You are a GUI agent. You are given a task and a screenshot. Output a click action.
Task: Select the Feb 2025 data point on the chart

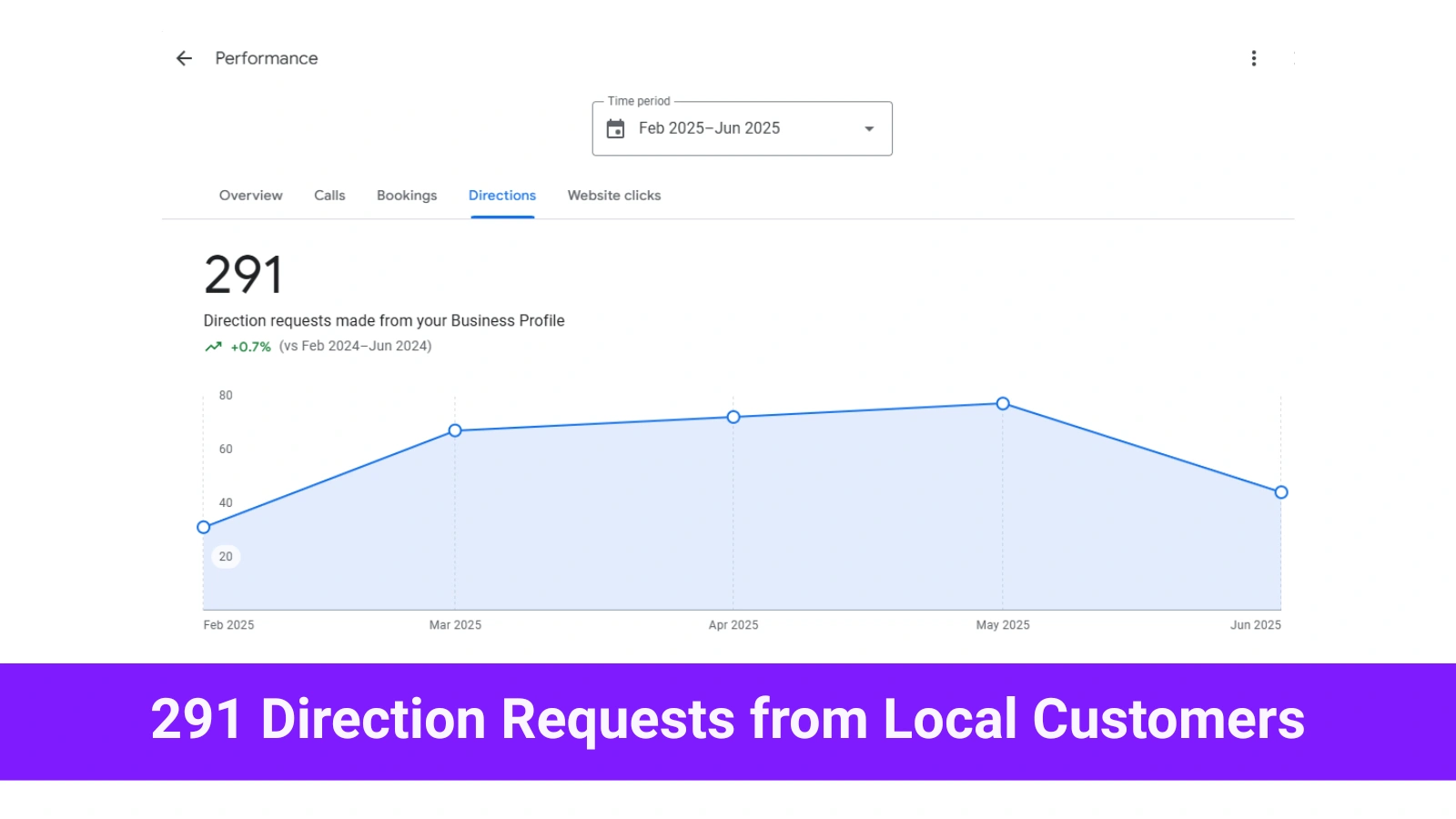tap(203, 526)
